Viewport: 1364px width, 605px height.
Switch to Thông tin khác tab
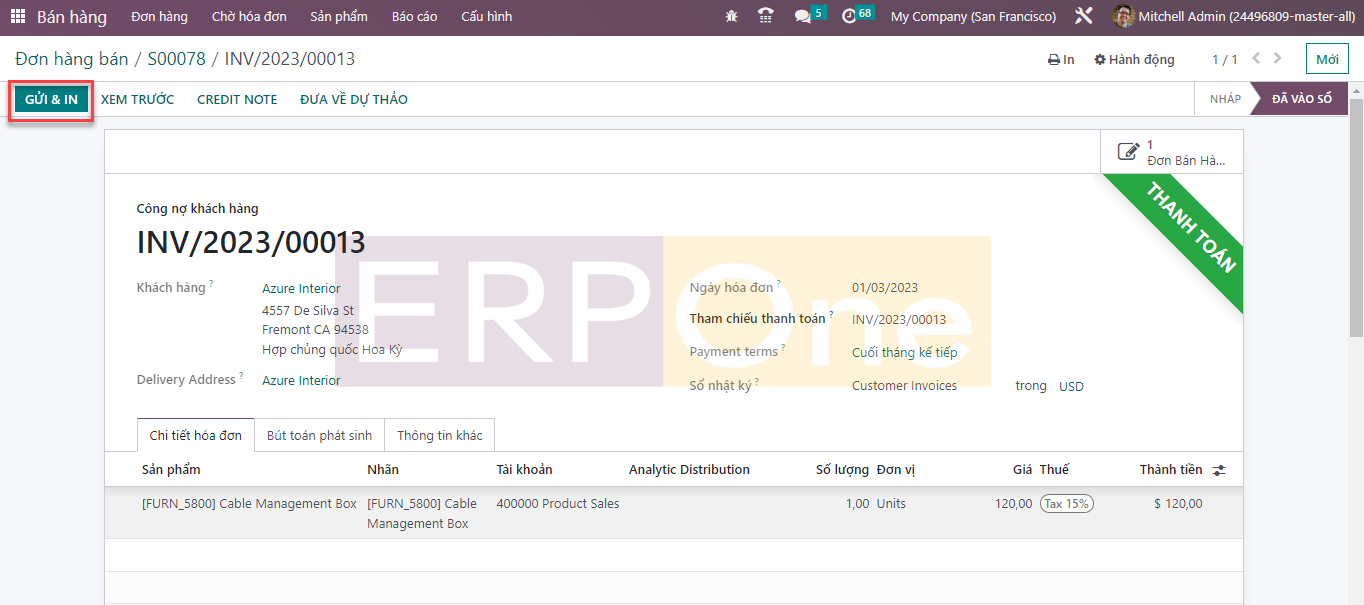439,436
